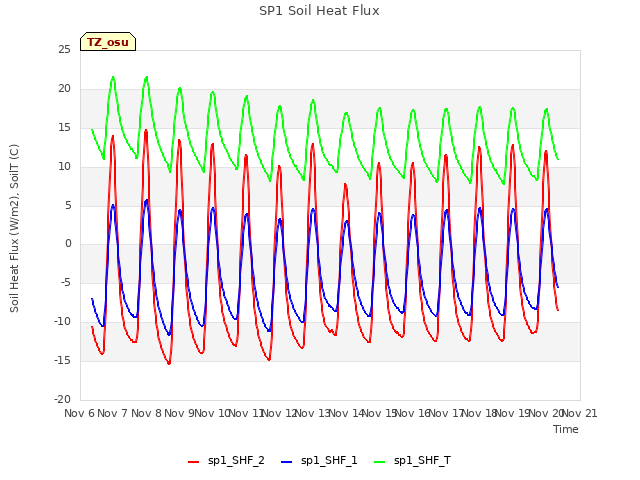Click the red sp1_SHF_2 legend swatch
This screenshot has width=640, height=480.
(193, 462)
